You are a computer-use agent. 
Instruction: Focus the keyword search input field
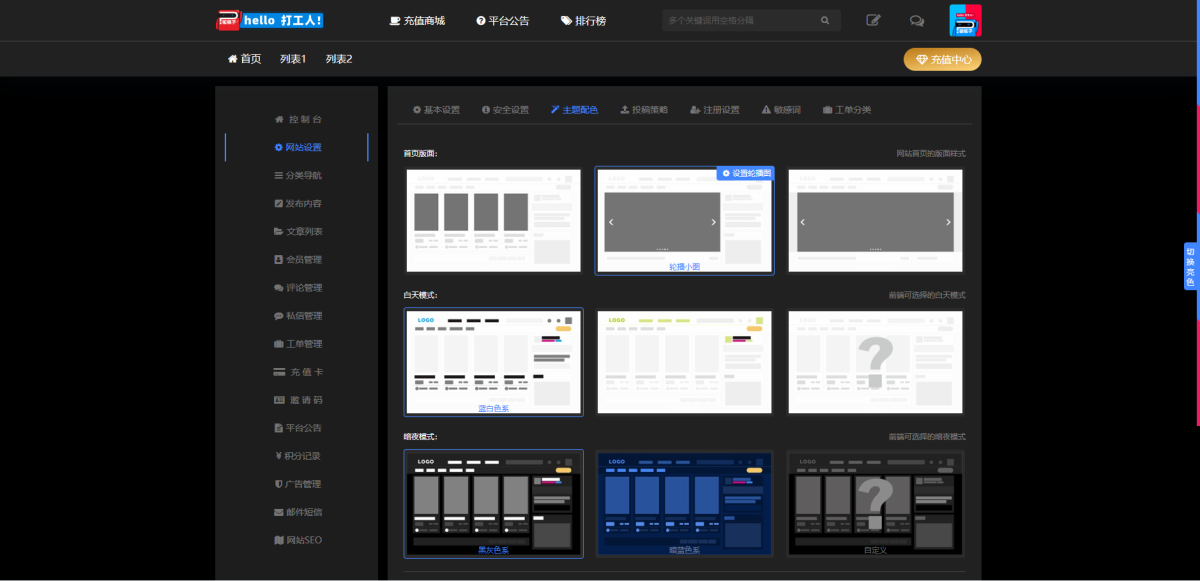[740, 20]
